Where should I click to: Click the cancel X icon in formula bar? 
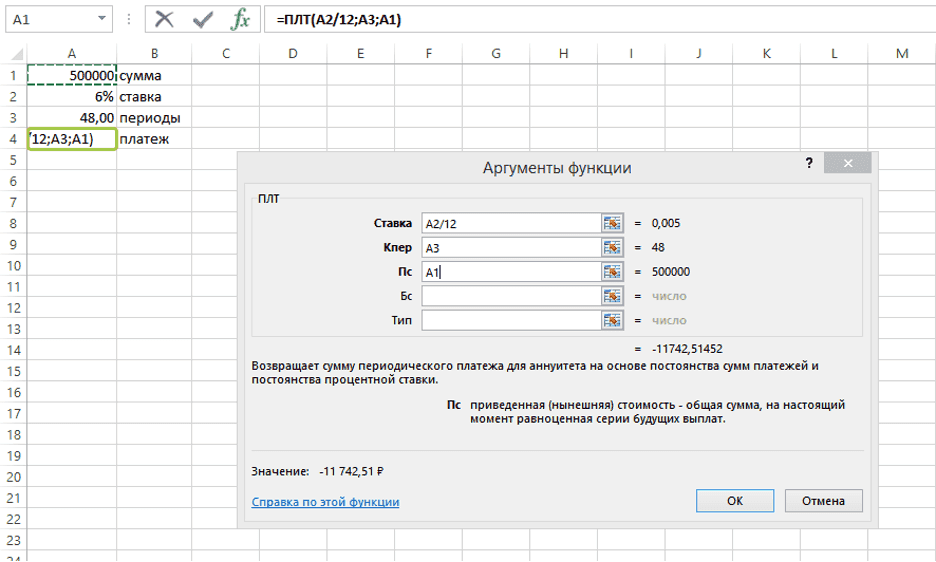coord(165,20)
